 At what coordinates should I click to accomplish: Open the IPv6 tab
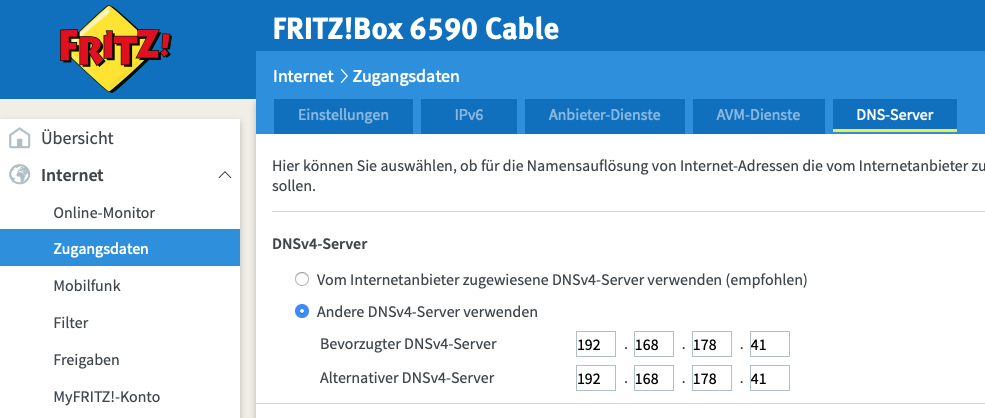pyautogui.click(x=468, y=115)
